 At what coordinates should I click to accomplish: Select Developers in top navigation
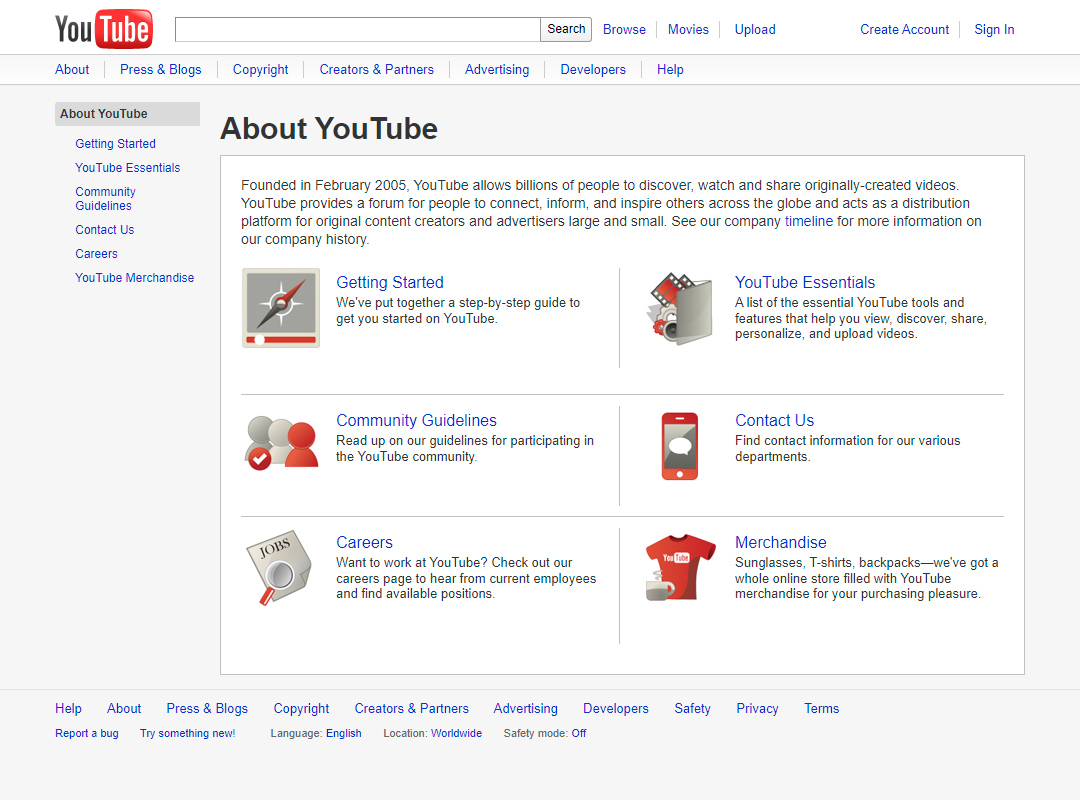click(x=593, y=70)
